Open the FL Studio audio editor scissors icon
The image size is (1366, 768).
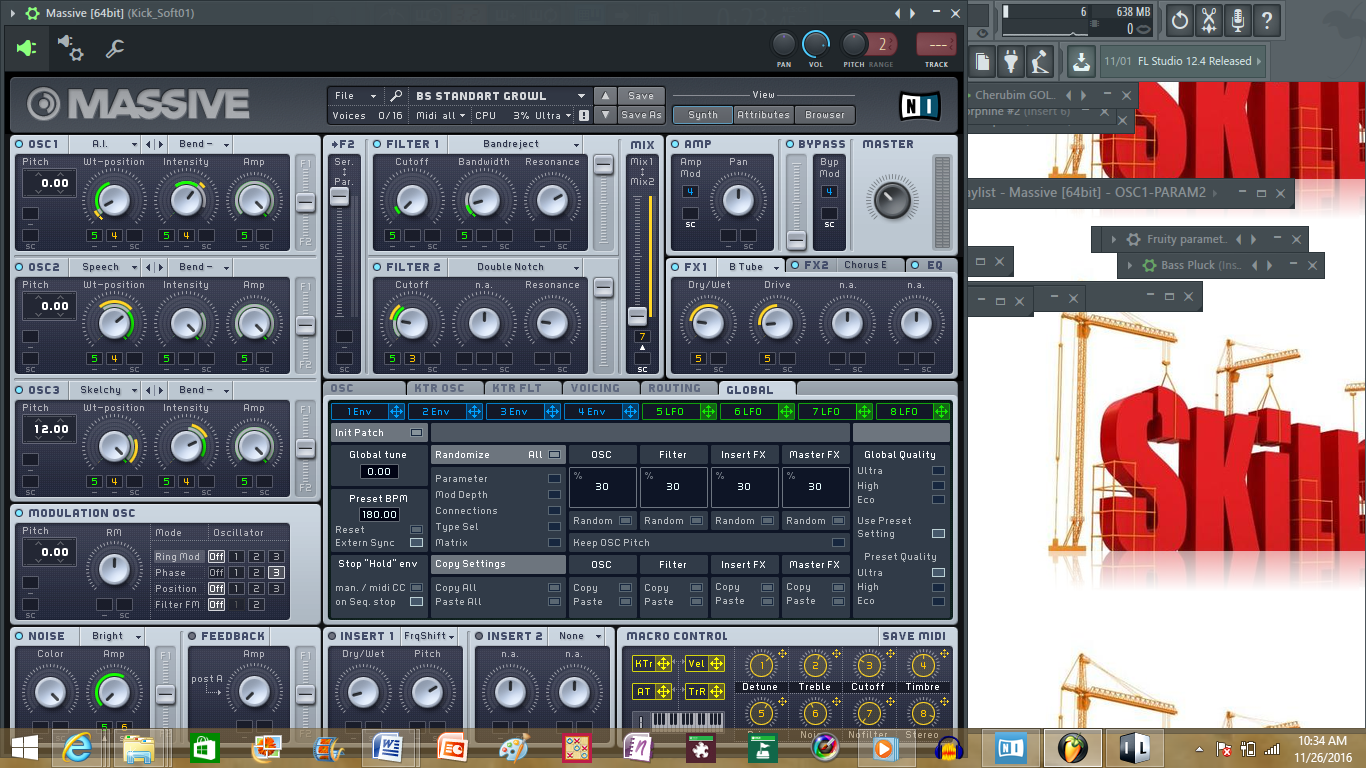pos(1209,19)
